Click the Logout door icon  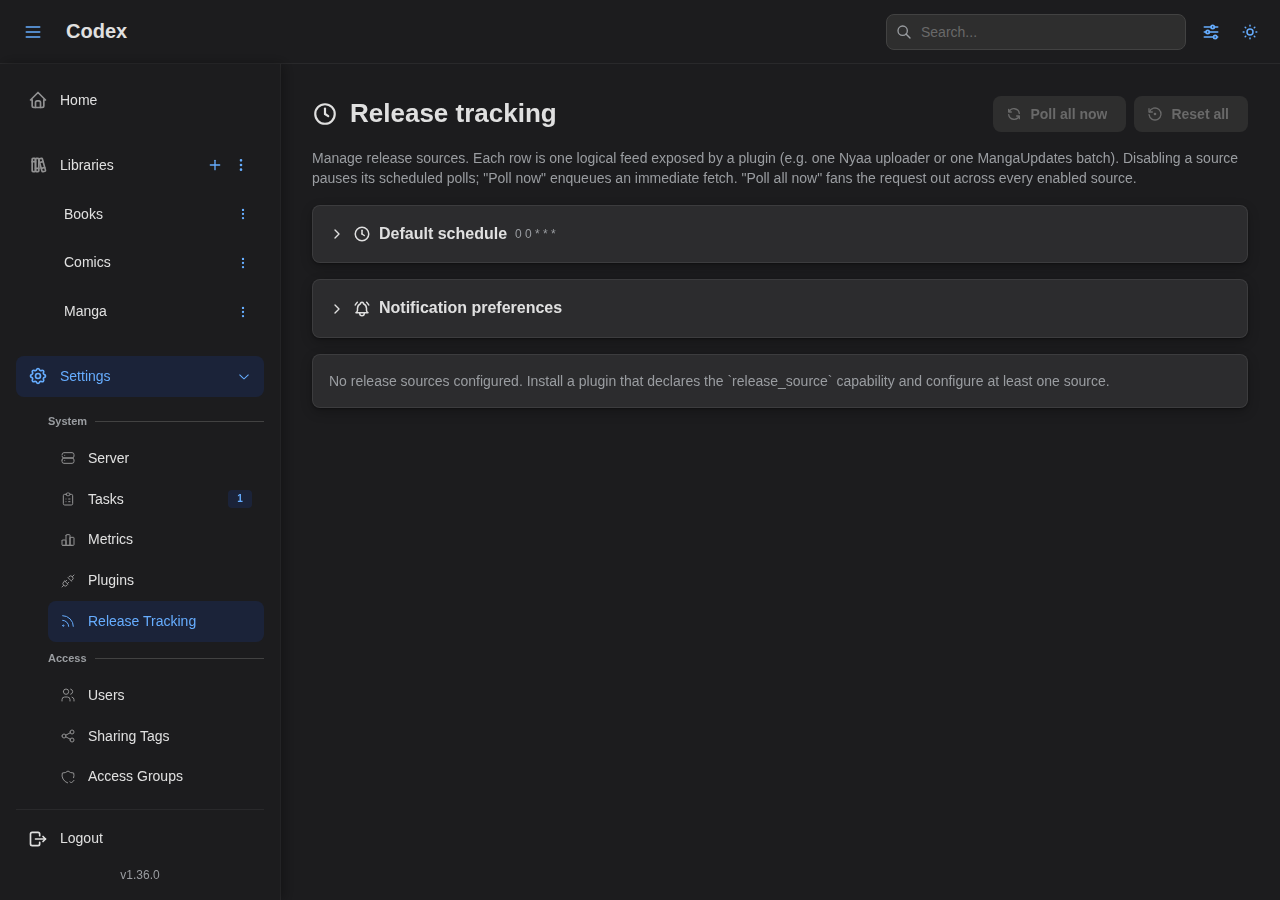tap(38, 839)
